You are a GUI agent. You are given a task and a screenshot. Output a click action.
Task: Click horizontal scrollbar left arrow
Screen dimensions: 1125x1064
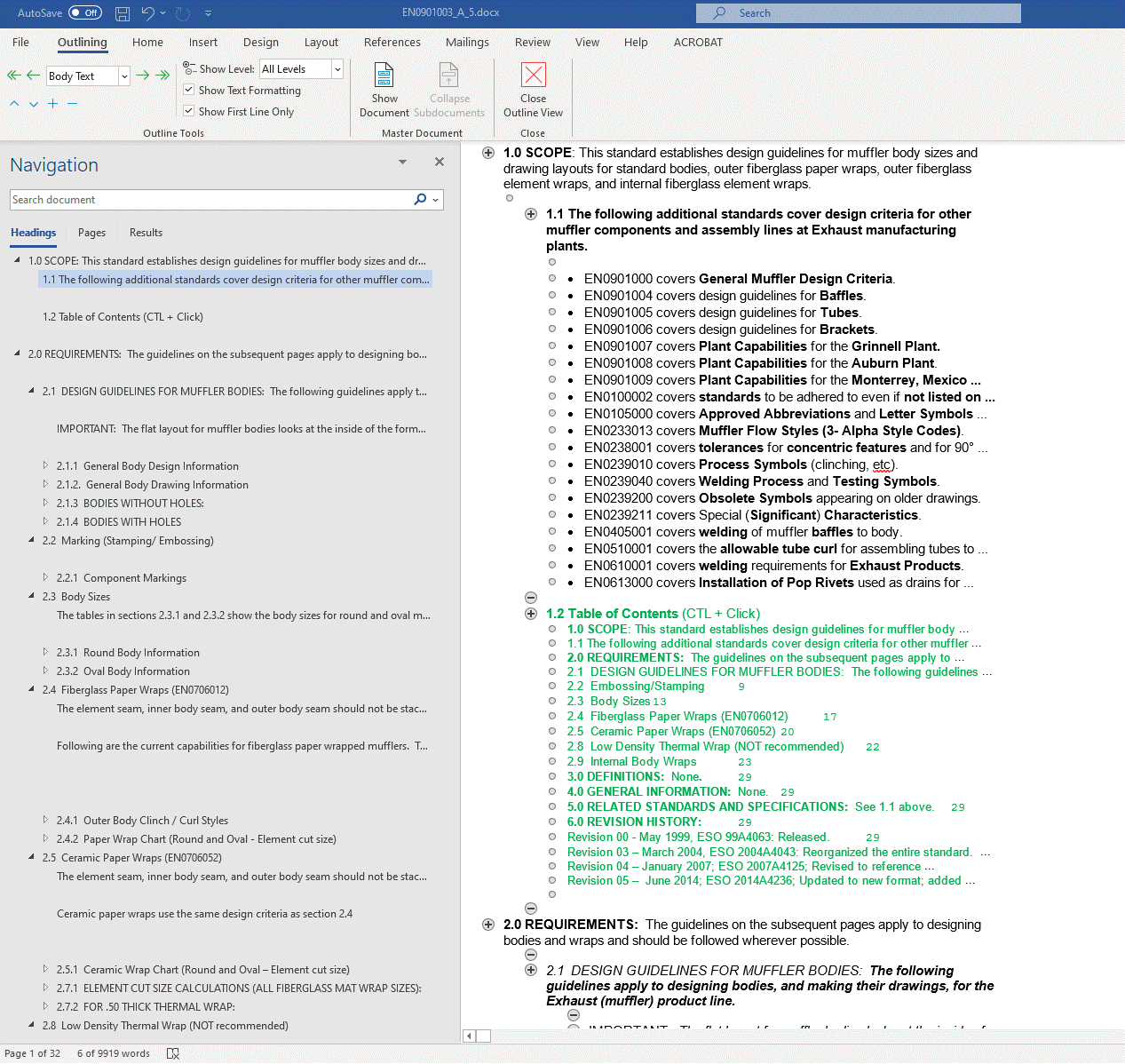click(469, 1036)
